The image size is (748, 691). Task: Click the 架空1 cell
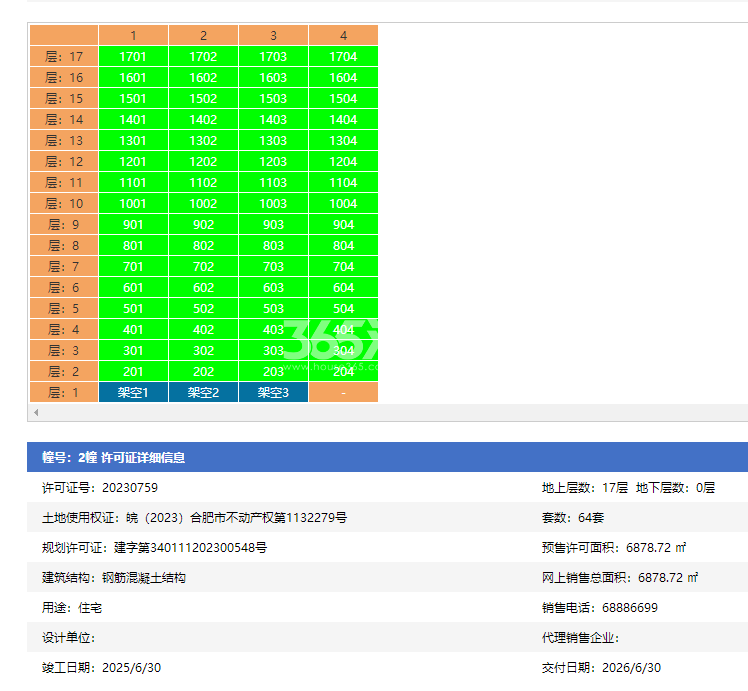pos(133,392)
